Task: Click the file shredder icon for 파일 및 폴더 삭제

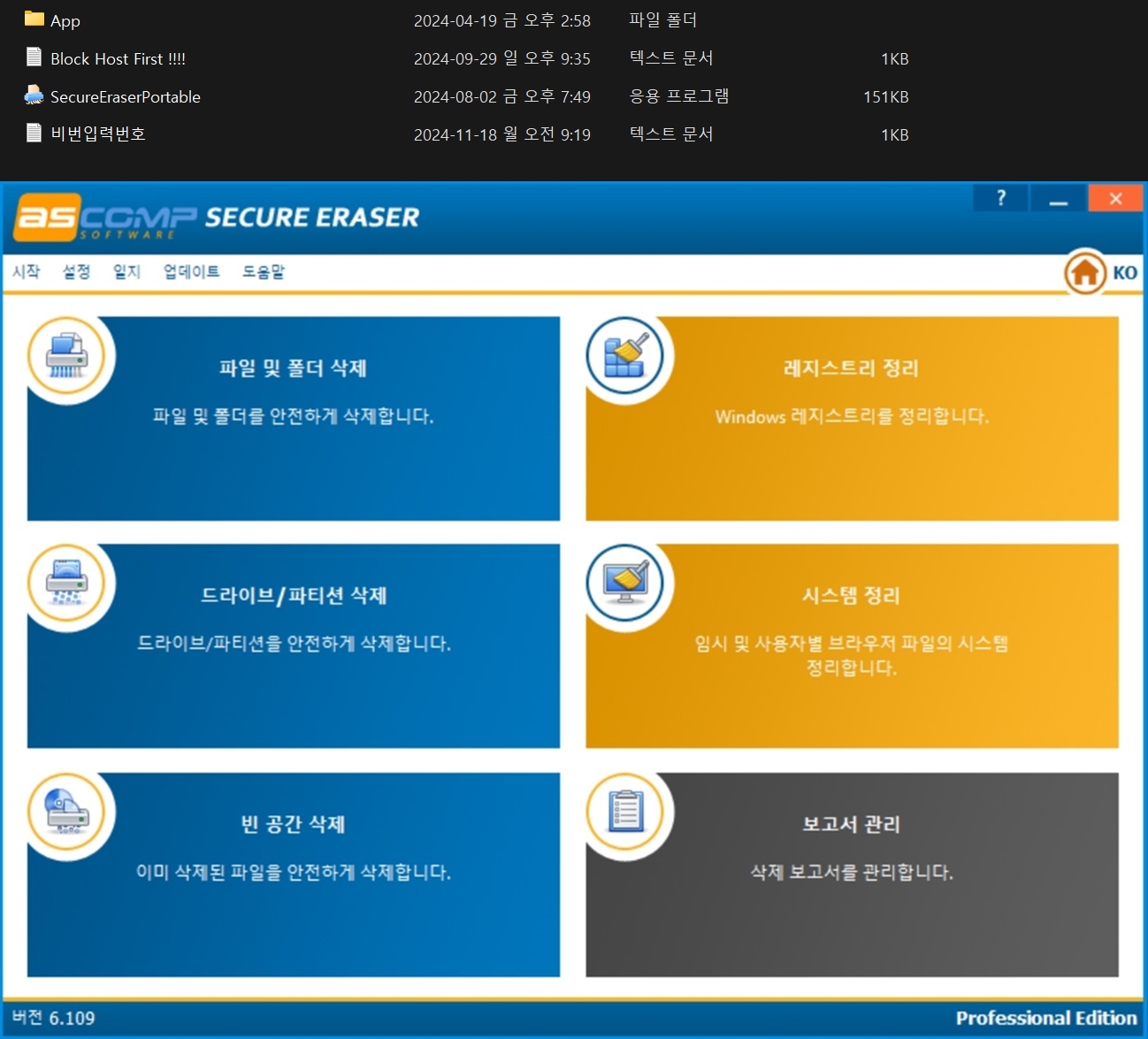Action: 66,355
